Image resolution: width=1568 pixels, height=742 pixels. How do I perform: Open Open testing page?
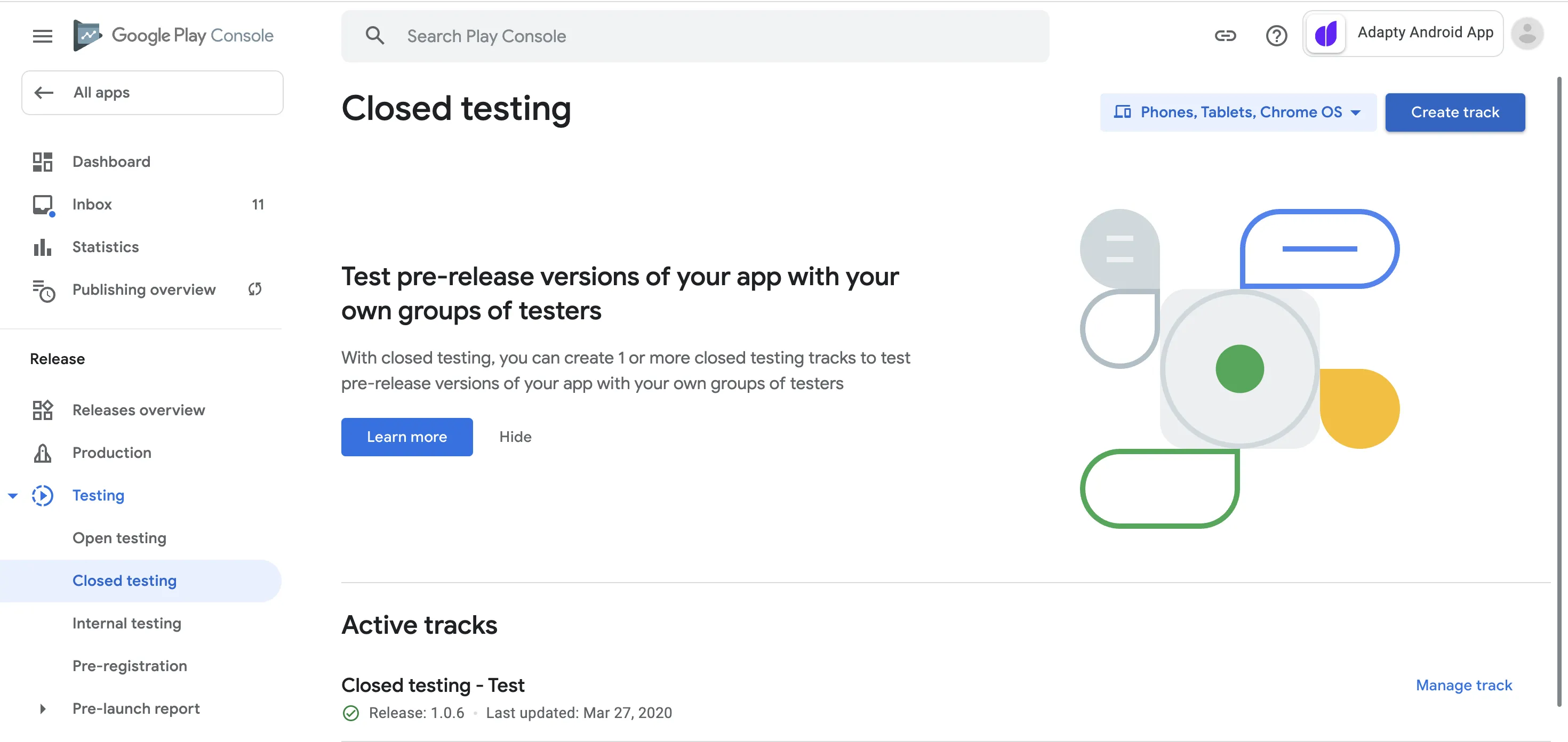click(119, 538)
